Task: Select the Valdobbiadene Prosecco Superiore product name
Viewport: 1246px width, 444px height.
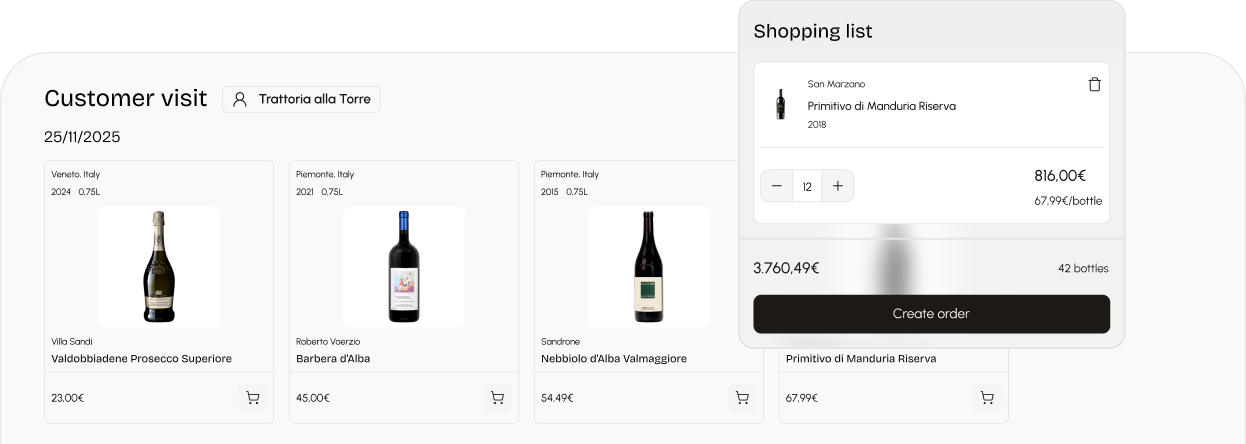Action: [141, 359]
